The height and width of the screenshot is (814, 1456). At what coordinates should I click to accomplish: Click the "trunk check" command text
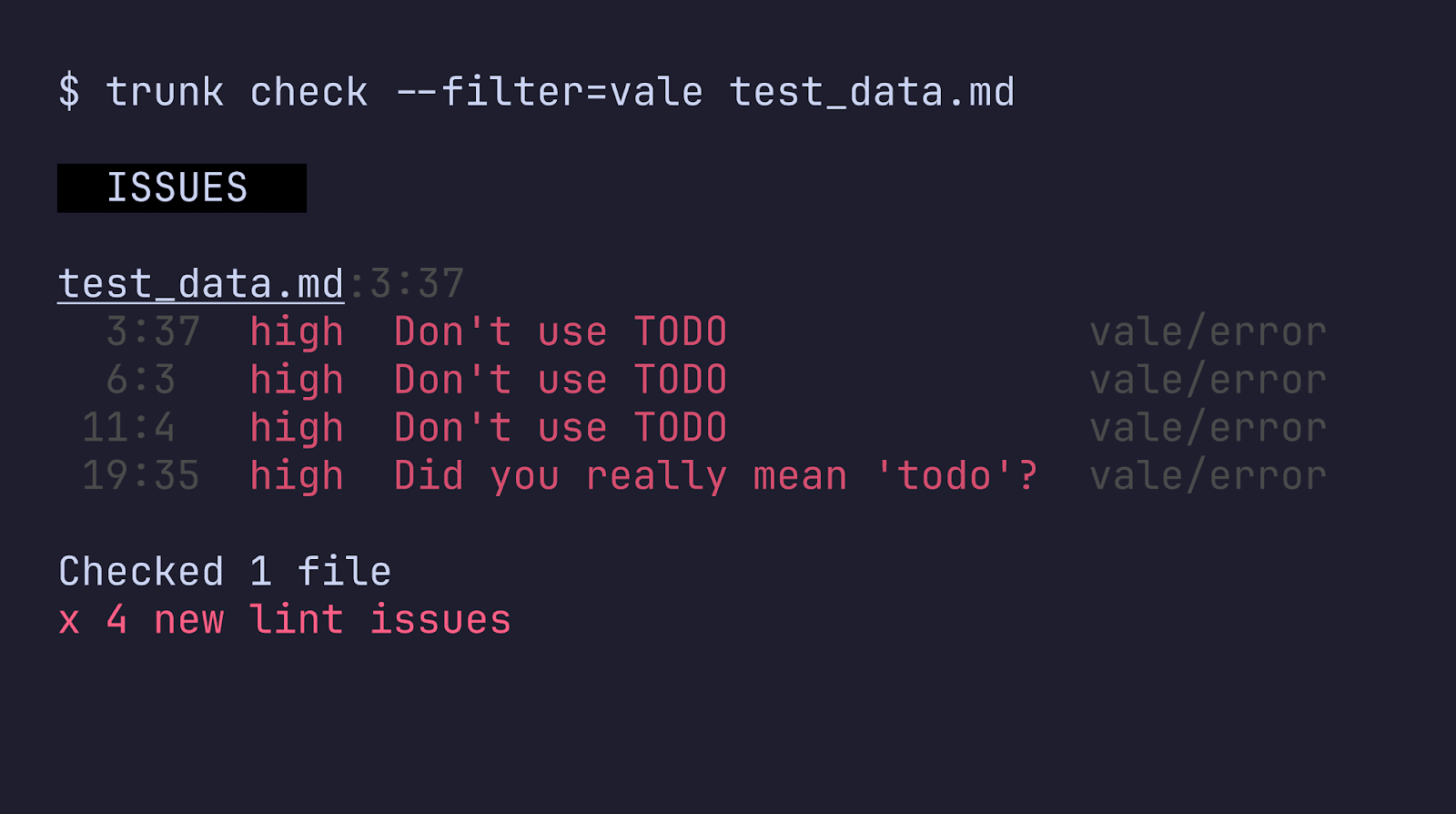(x=237, y=93)
